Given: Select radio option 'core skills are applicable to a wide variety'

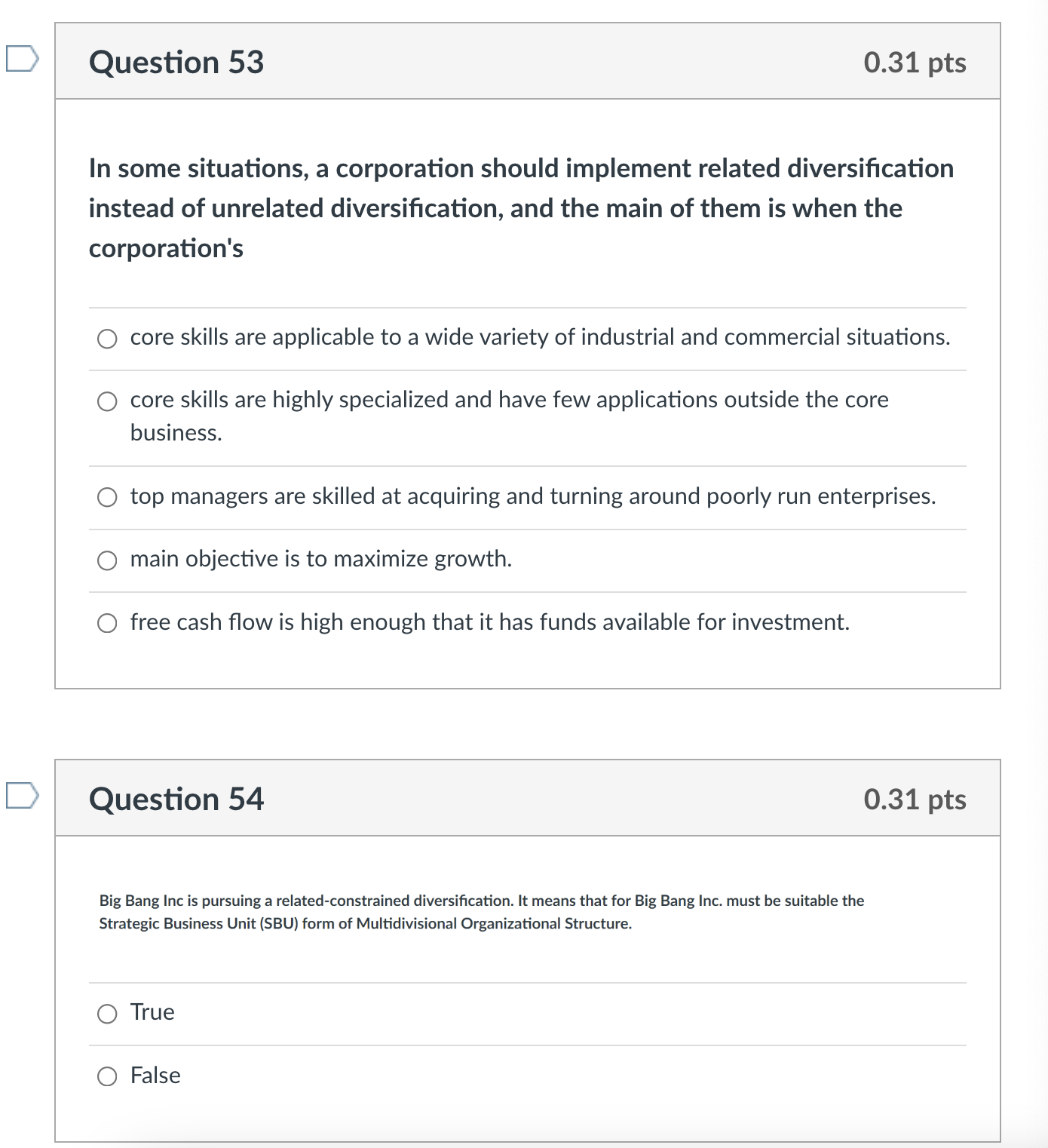Looking at the screenshot, I should [106, 339].
